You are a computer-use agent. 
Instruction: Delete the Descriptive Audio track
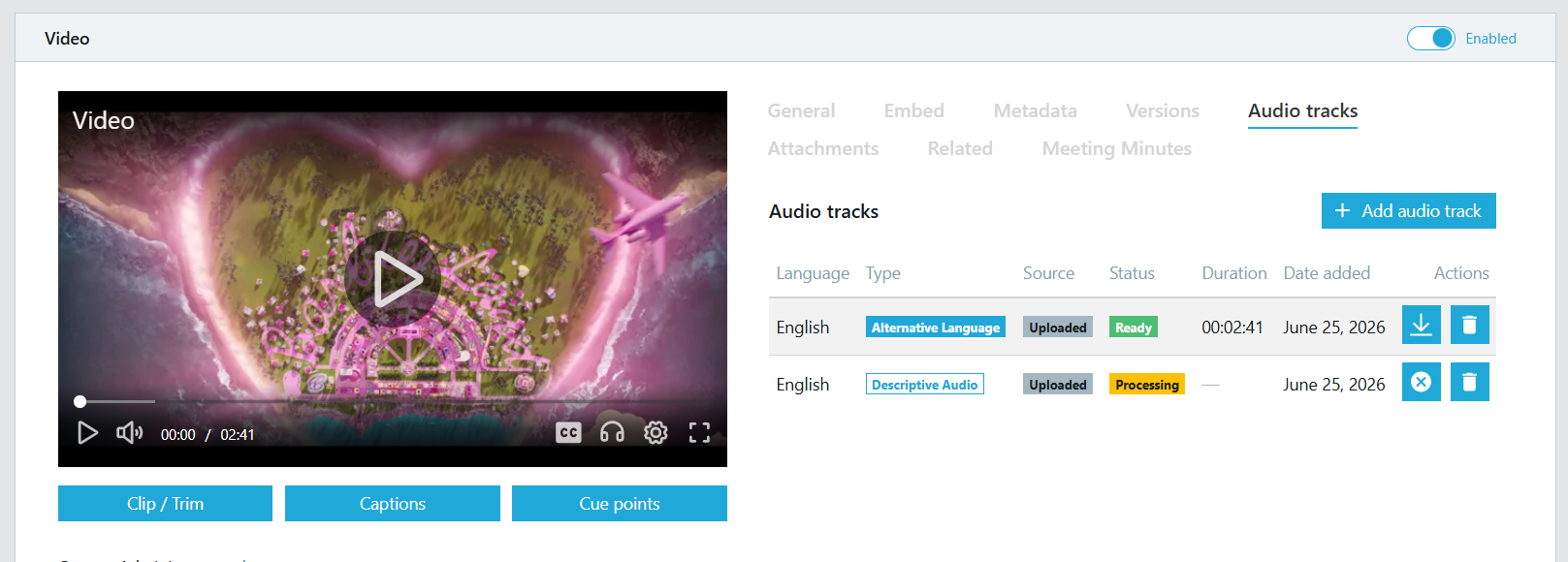pos(1469,382)
